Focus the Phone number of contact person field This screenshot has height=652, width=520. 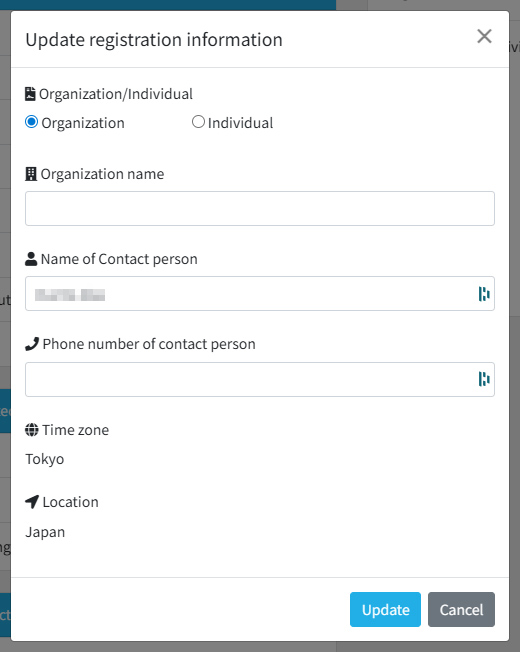pos(260,379)
